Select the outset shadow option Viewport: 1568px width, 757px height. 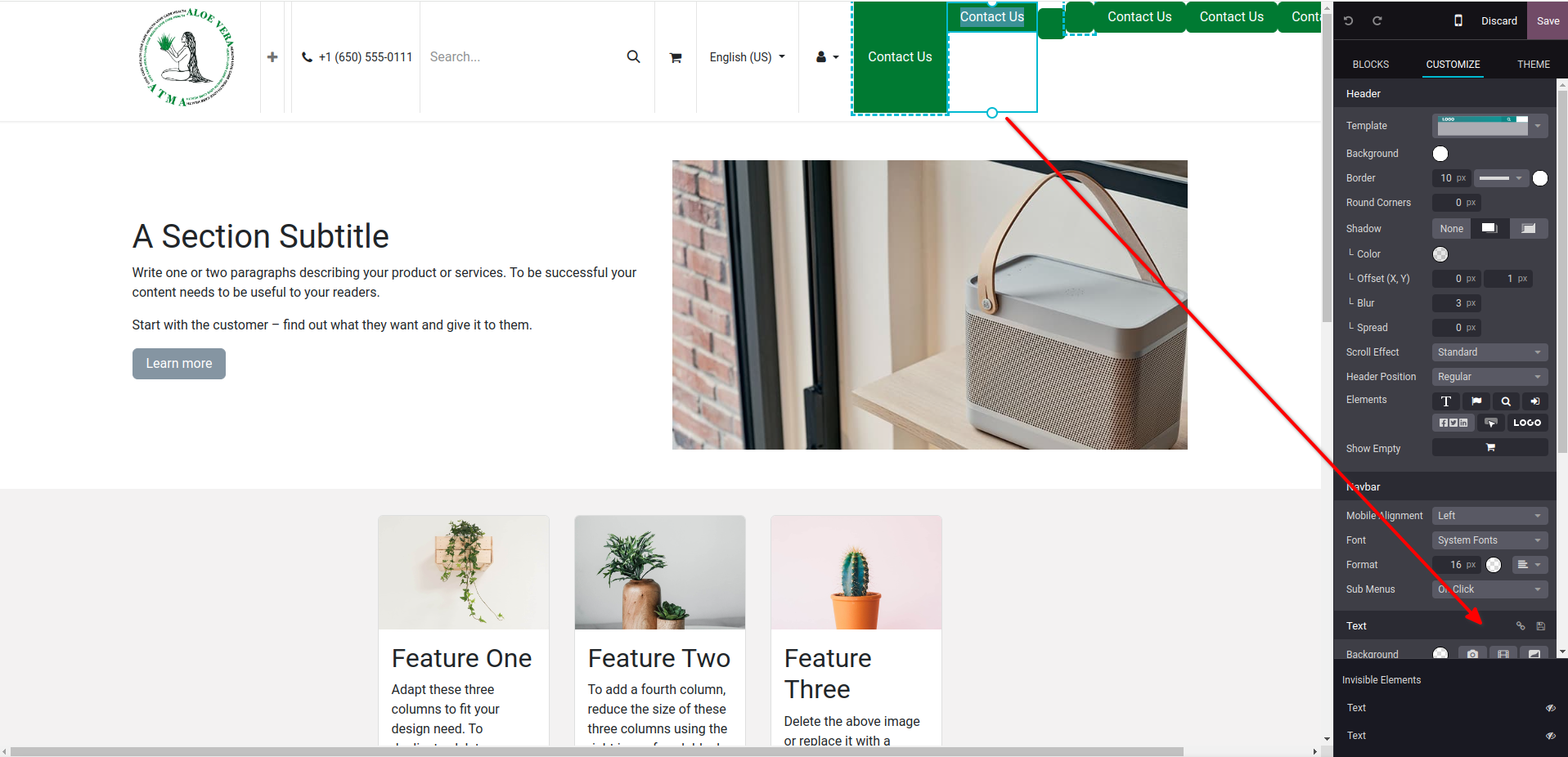[1489, 229]
